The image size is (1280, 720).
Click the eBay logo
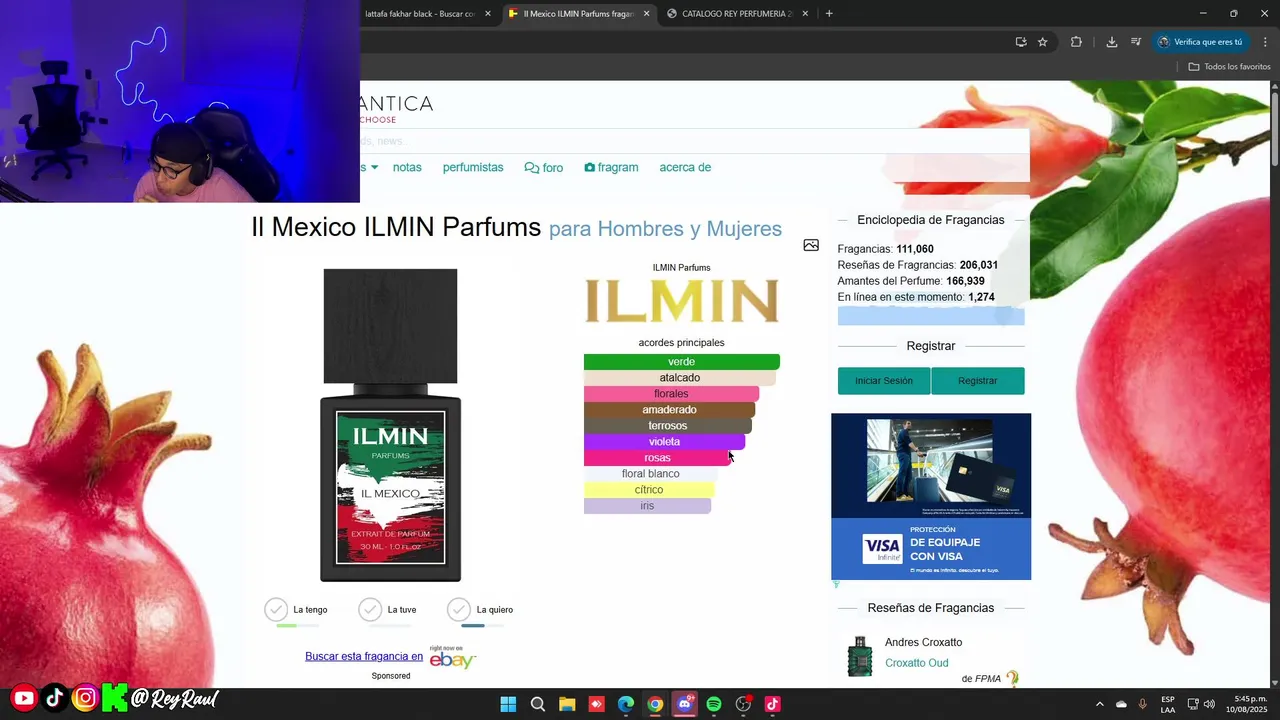[452, 658]
